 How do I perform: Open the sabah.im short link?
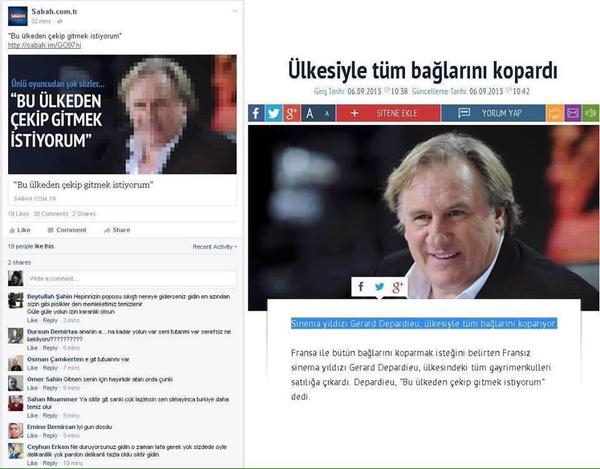coord(44,45)
